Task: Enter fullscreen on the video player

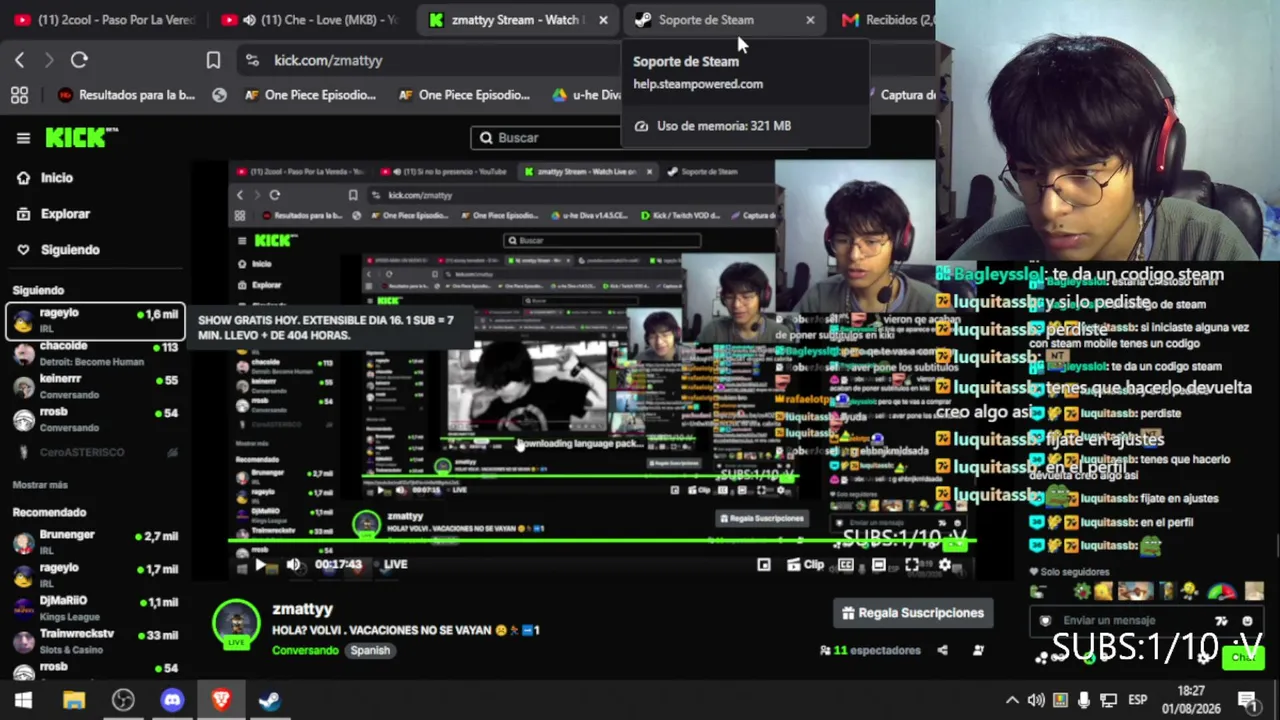Action: (912, 565)
